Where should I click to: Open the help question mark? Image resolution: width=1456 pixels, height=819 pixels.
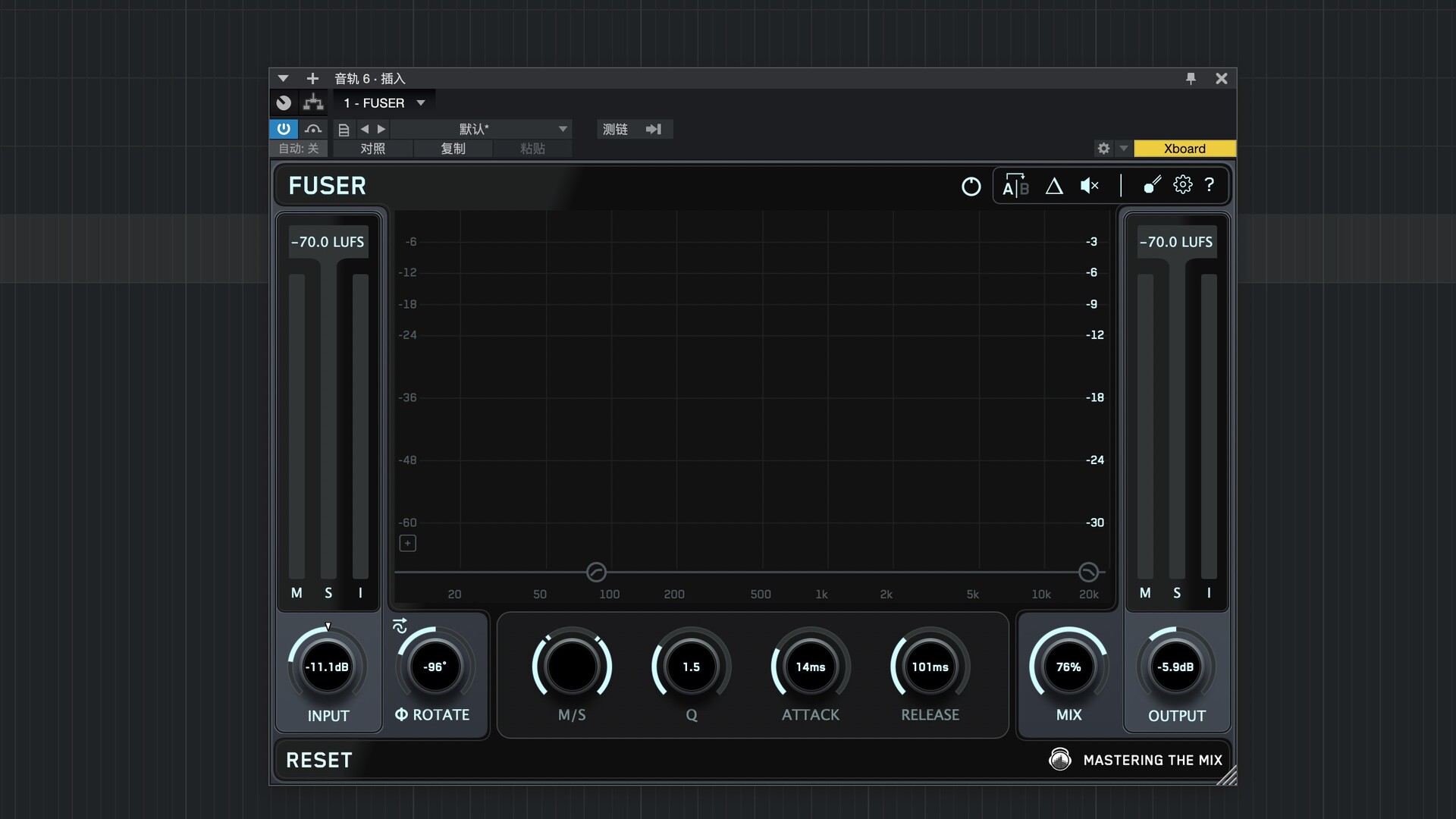[x=1210, y=185]
